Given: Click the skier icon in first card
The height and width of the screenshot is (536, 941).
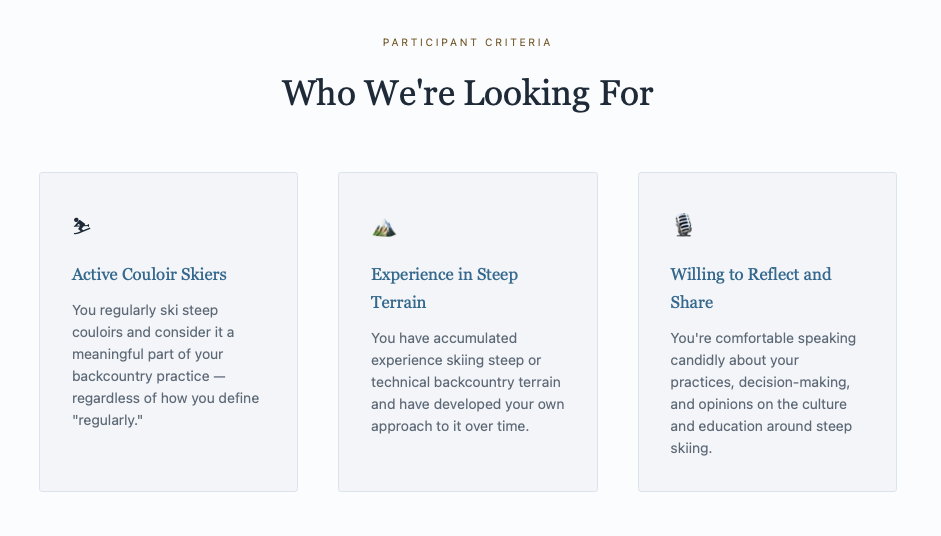Looking at the screenshot, I should pyautogui.click(x=82, y=227).
